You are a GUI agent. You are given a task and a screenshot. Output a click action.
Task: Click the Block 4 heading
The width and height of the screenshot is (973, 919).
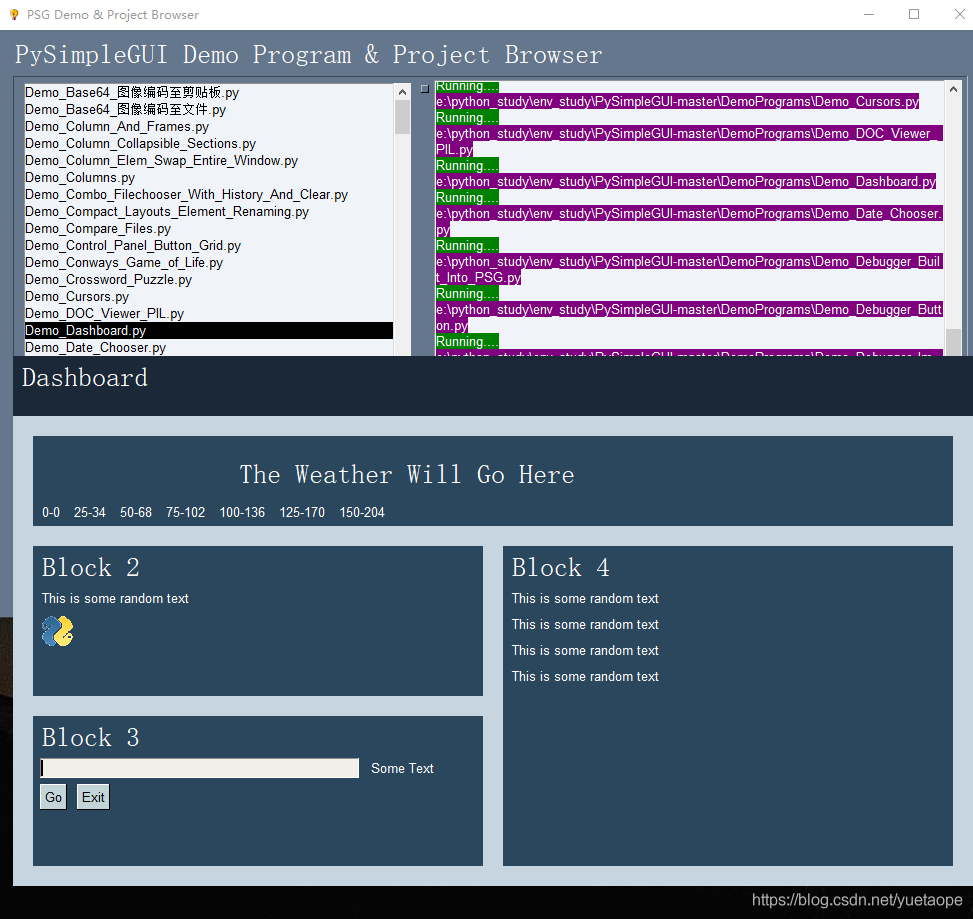[561, 568]
